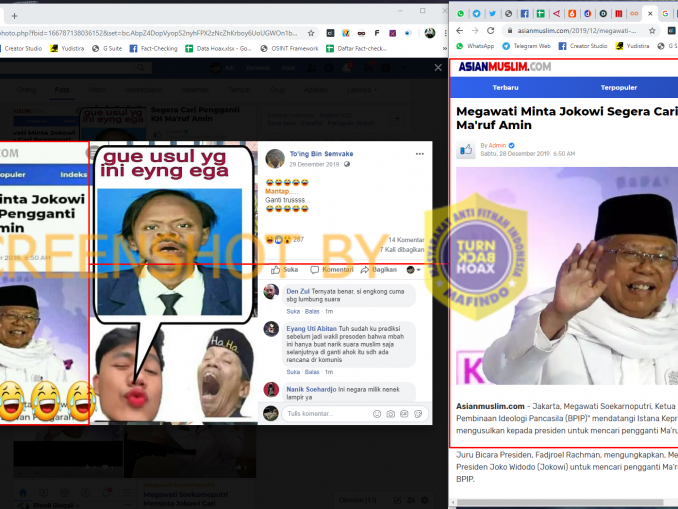678x509 pixels.
Task: Go forward in the asianmuslim window
Action: [x=475, y=31]
